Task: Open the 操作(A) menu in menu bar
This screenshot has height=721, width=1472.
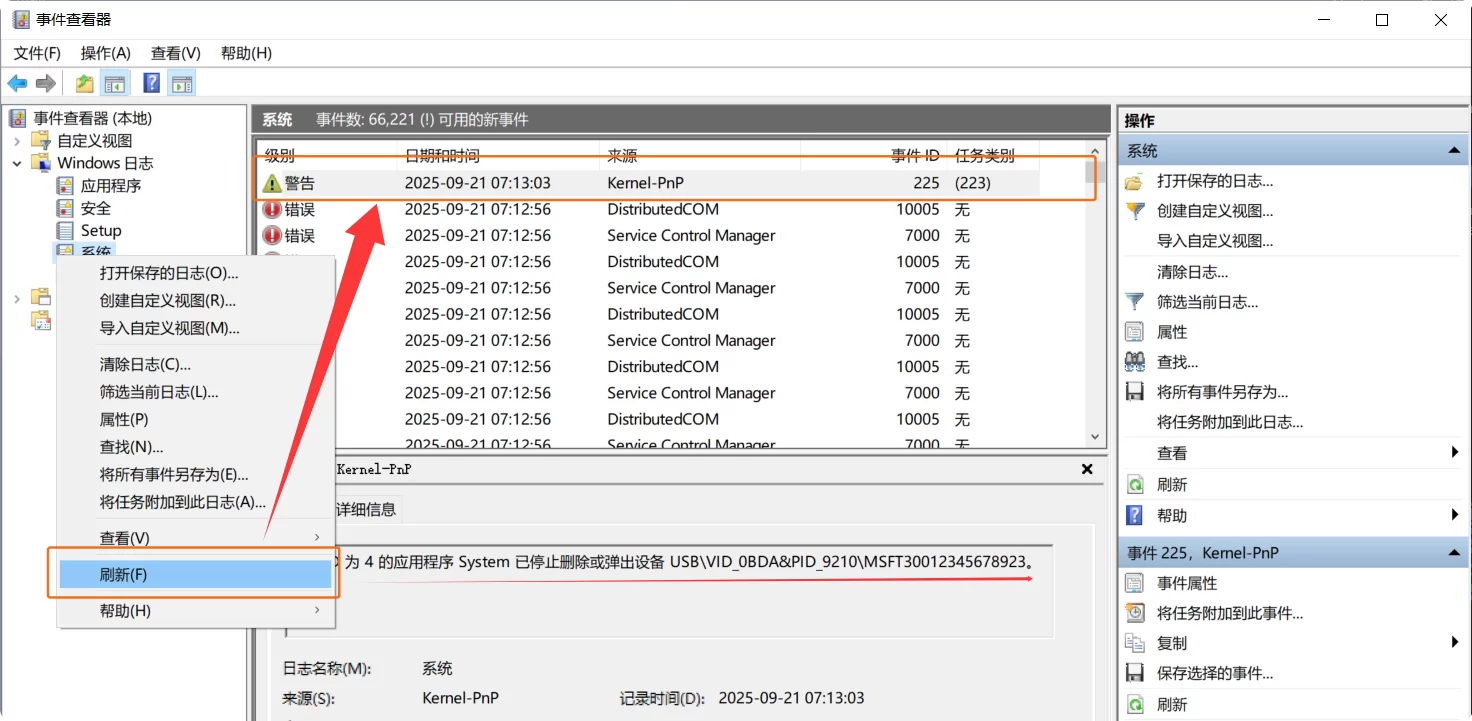Action: coord(106,53)
